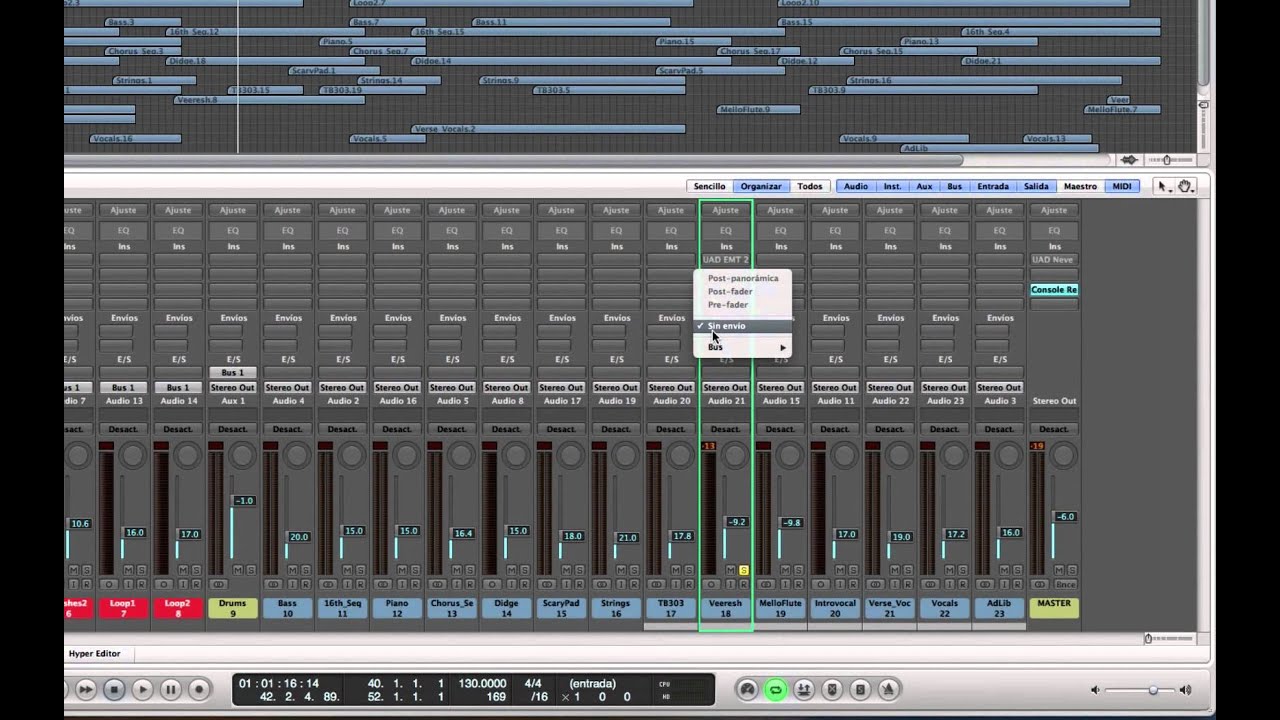Solo the MelloFlute channel strip
Viewport: 1280px width, 720px height.
(x=798, y=570)
